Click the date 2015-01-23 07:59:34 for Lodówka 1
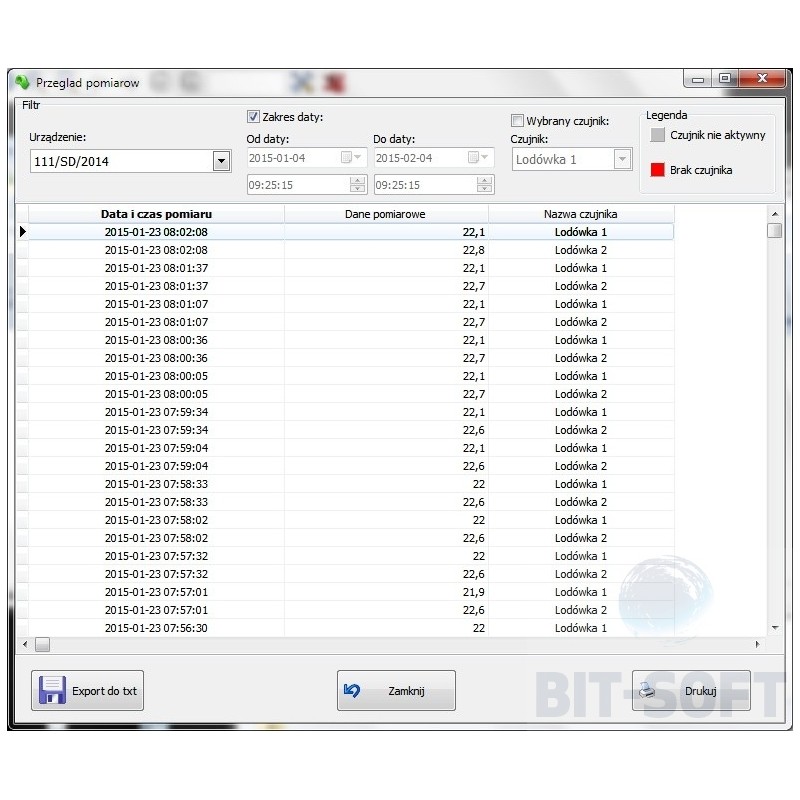Viewport: 800px width, 800px height. (x=156, y=412)
